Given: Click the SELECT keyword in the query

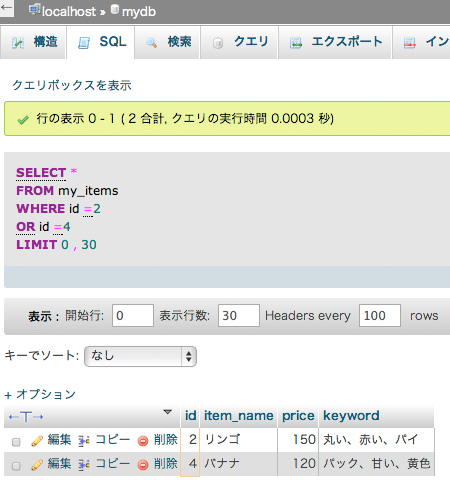Looking at the screenshot, I should click(x=41, y=173).
